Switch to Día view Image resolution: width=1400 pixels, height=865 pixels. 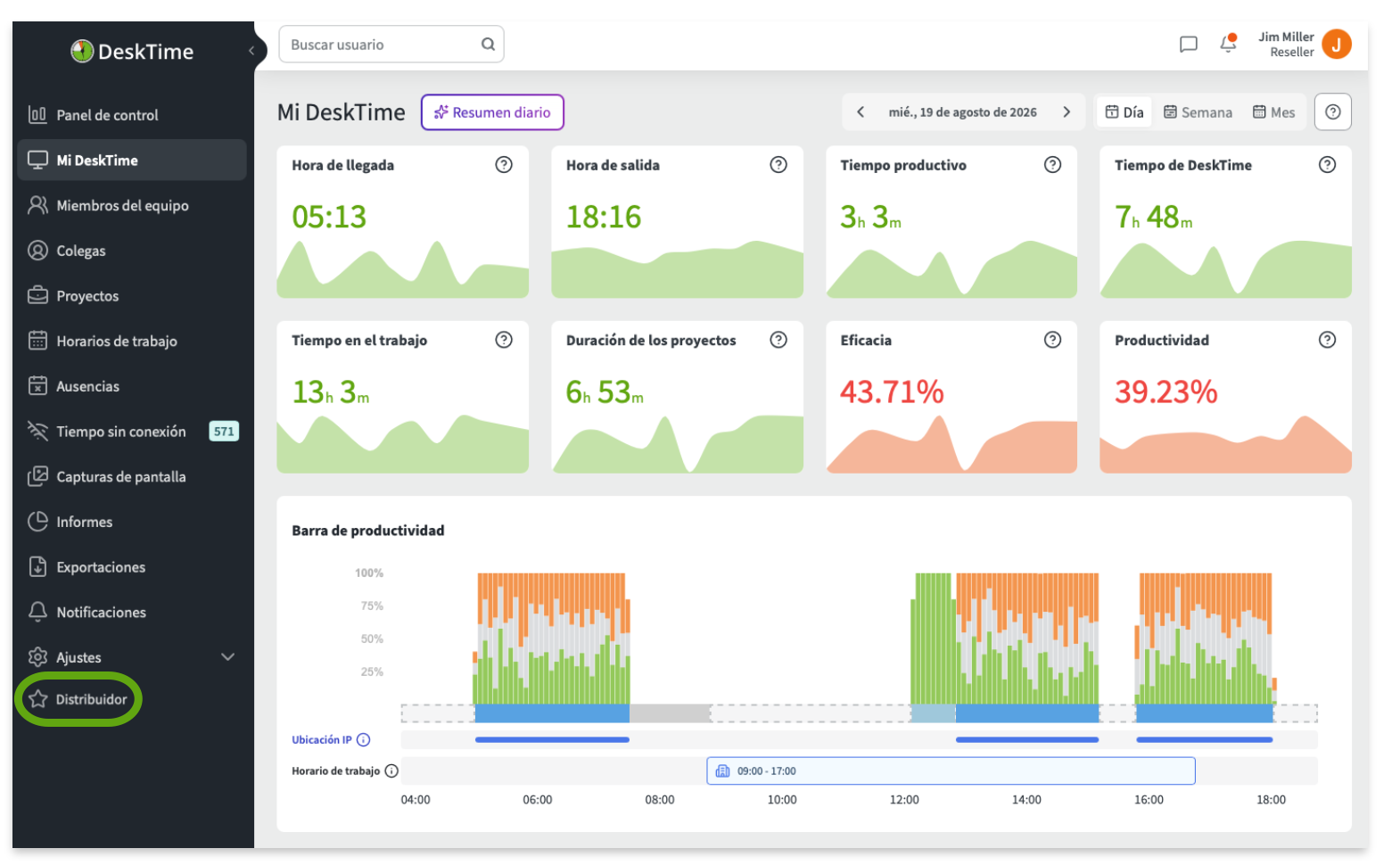[x=1124, y=112]
